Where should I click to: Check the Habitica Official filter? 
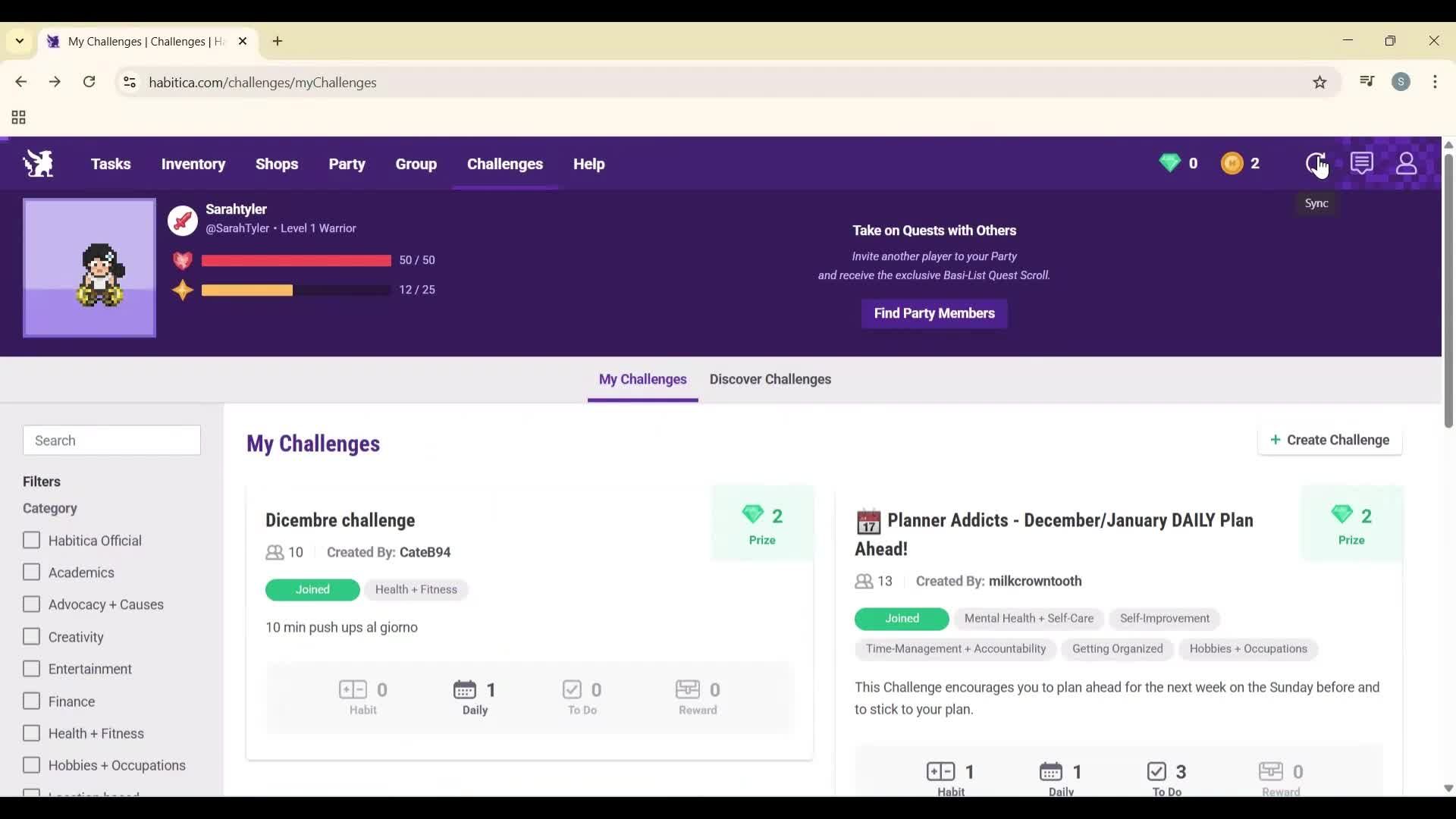(32, 540)
